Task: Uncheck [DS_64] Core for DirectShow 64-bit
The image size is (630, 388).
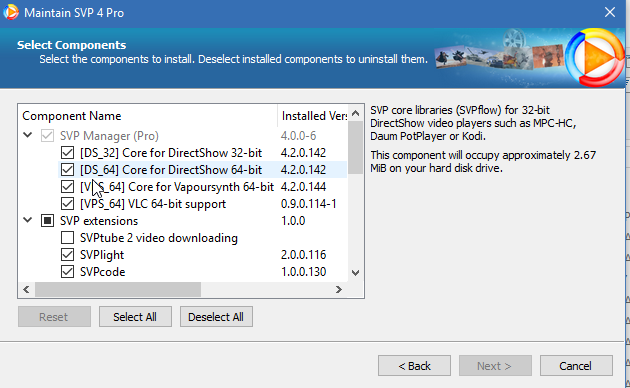Action: (67, 170)
